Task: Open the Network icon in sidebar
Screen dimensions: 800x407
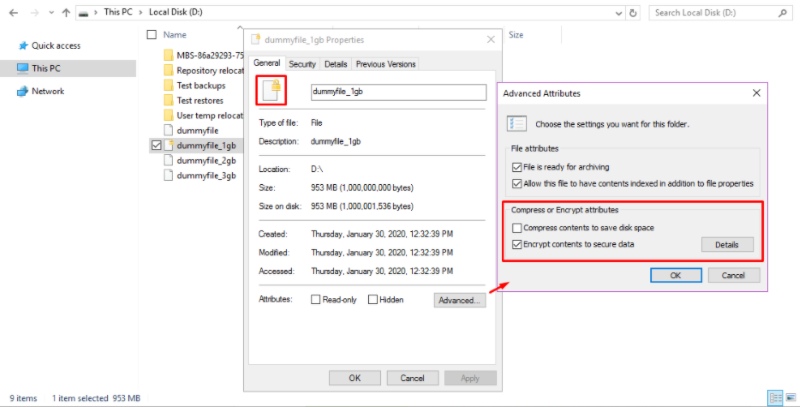Action: pos(22,91)
